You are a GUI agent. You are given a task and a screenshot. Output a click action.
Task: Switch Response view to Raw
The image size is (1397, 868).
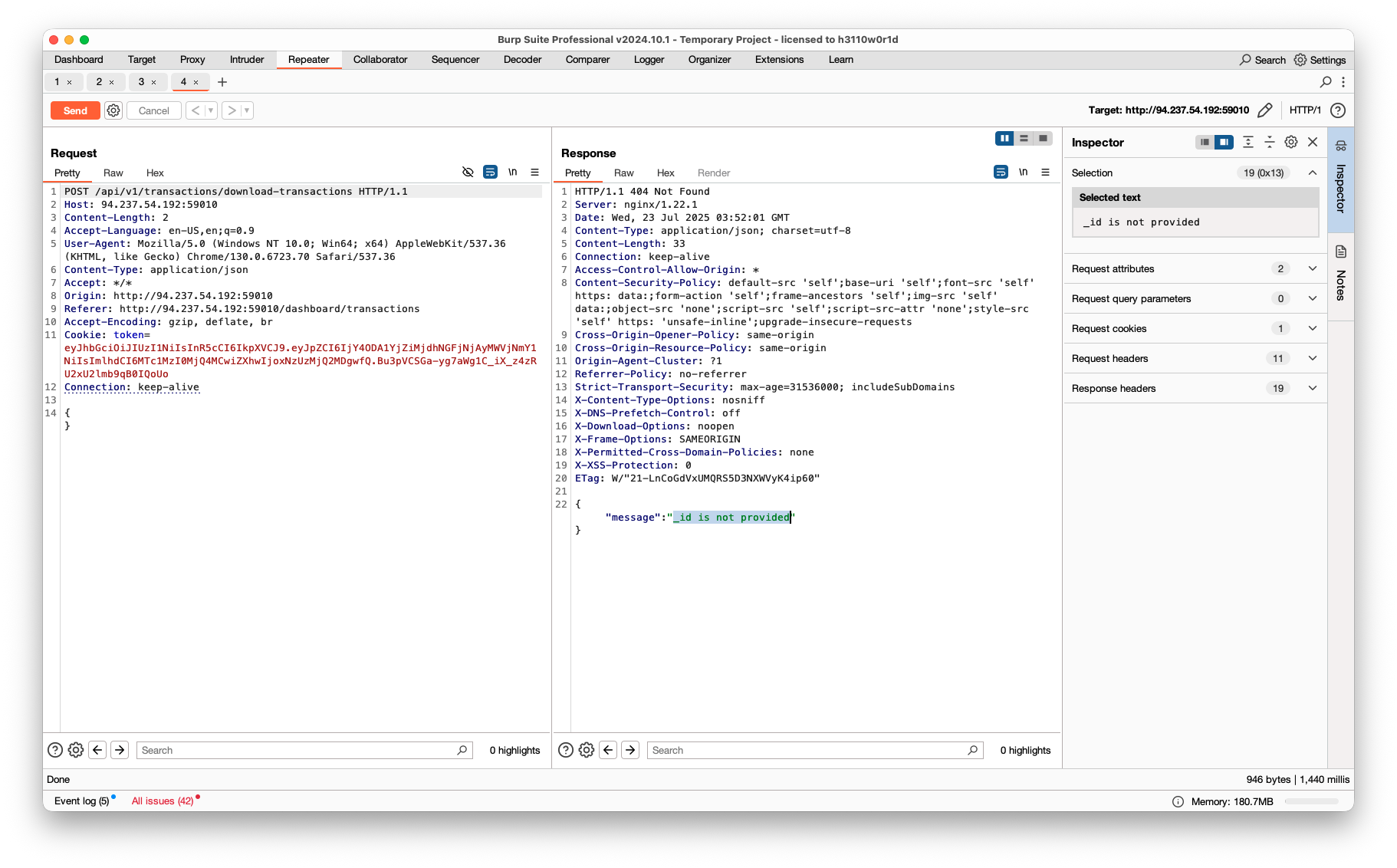tap(624, 173)
